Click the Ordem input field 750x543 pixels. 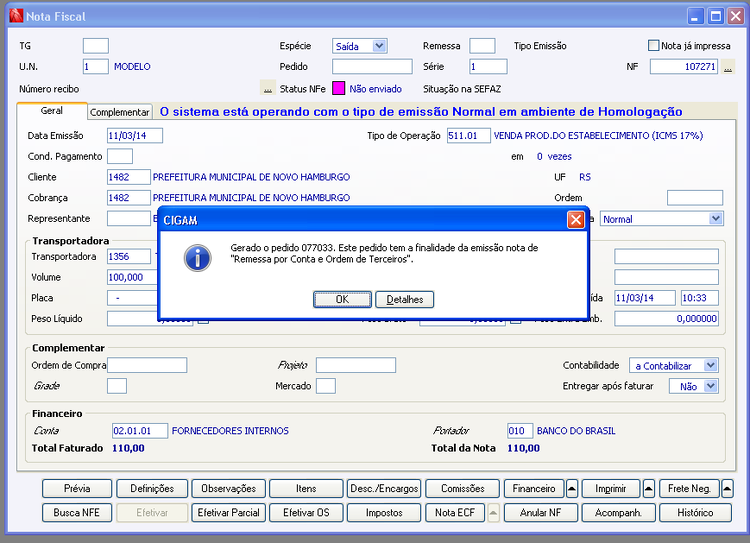[695, 198]
